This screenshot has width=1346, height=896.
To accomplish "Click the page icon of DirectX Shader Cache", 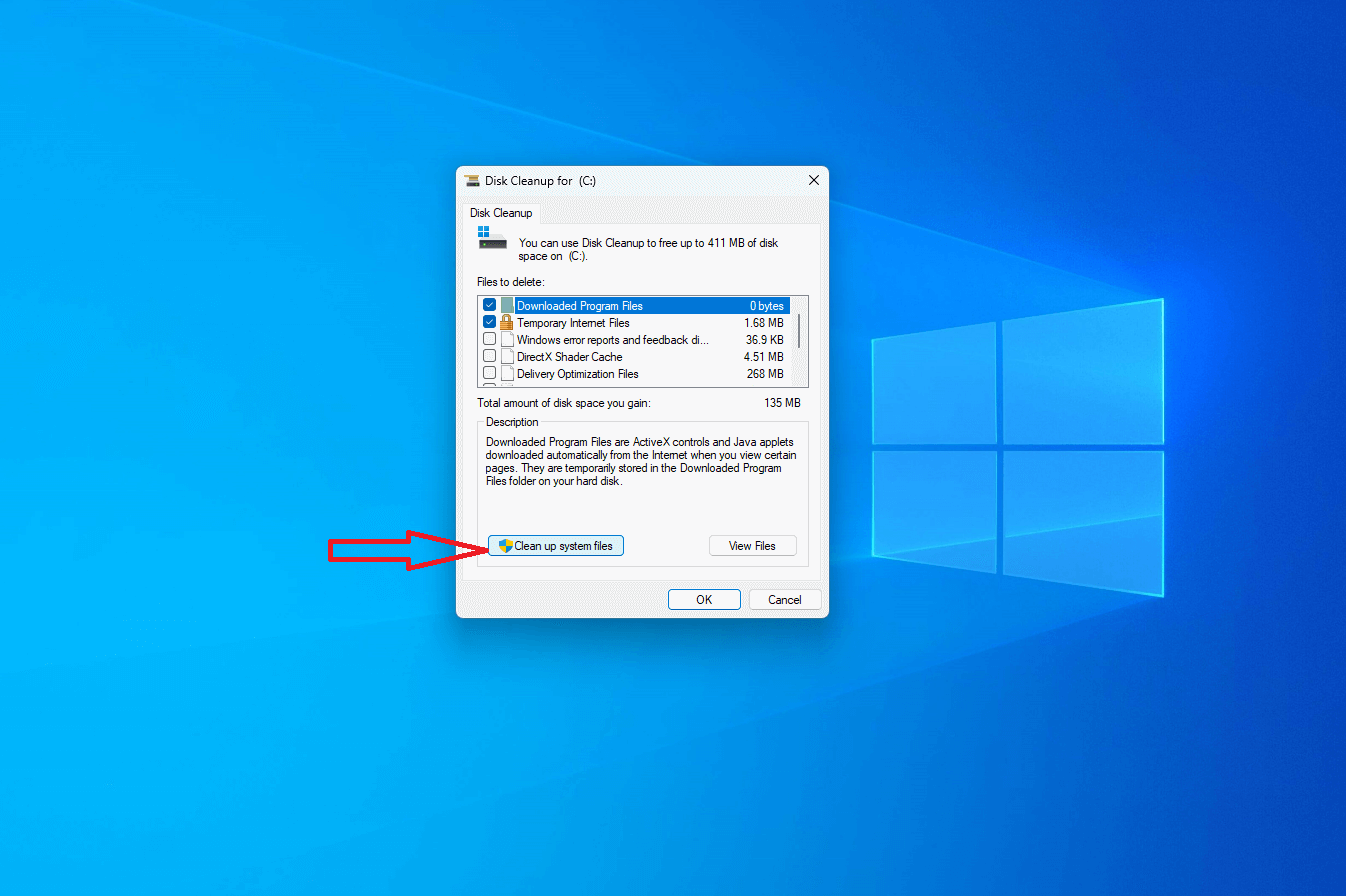I will point(507,357).
